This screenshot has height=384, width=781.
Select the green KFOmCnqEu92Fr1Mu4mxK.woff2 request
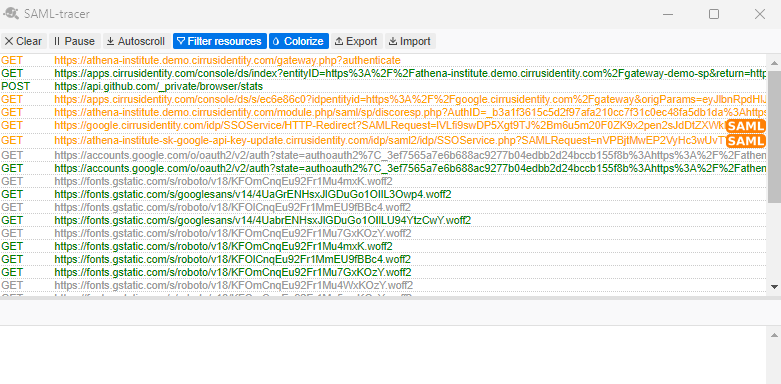coord(384,246)
